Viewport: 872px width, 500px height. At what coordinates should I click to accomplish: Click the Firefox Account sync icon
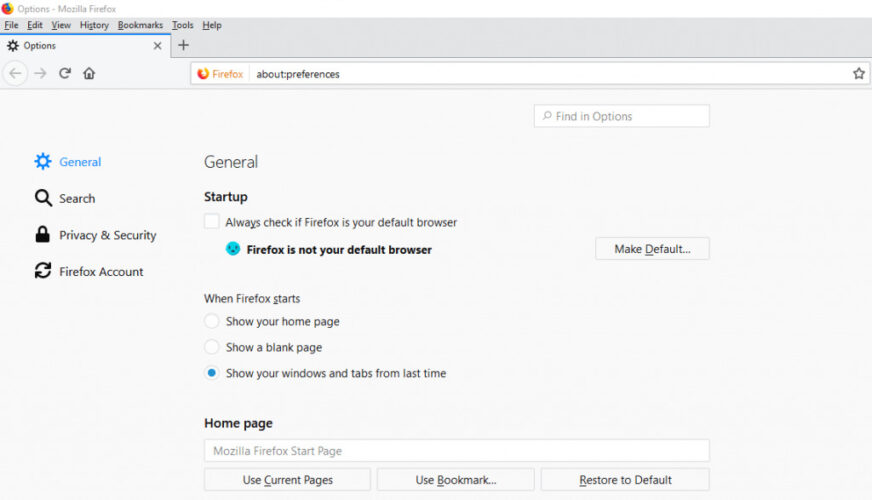click(x=43, y=271)
